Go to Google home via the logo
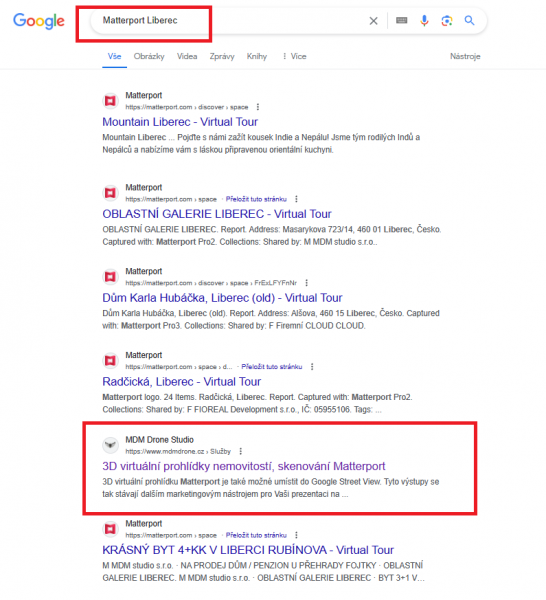 (39, 21)
